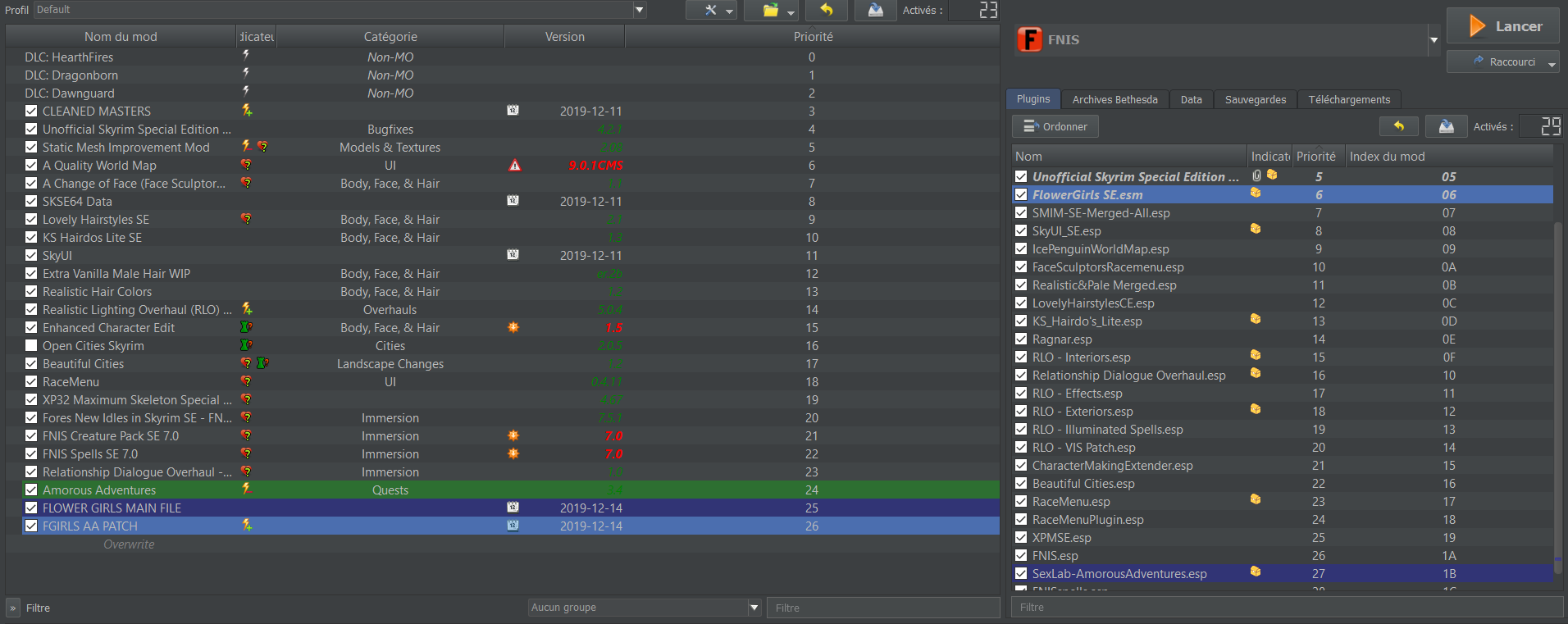Open the folder shortcuts menu icon
1568x624 pixels.
771,11
